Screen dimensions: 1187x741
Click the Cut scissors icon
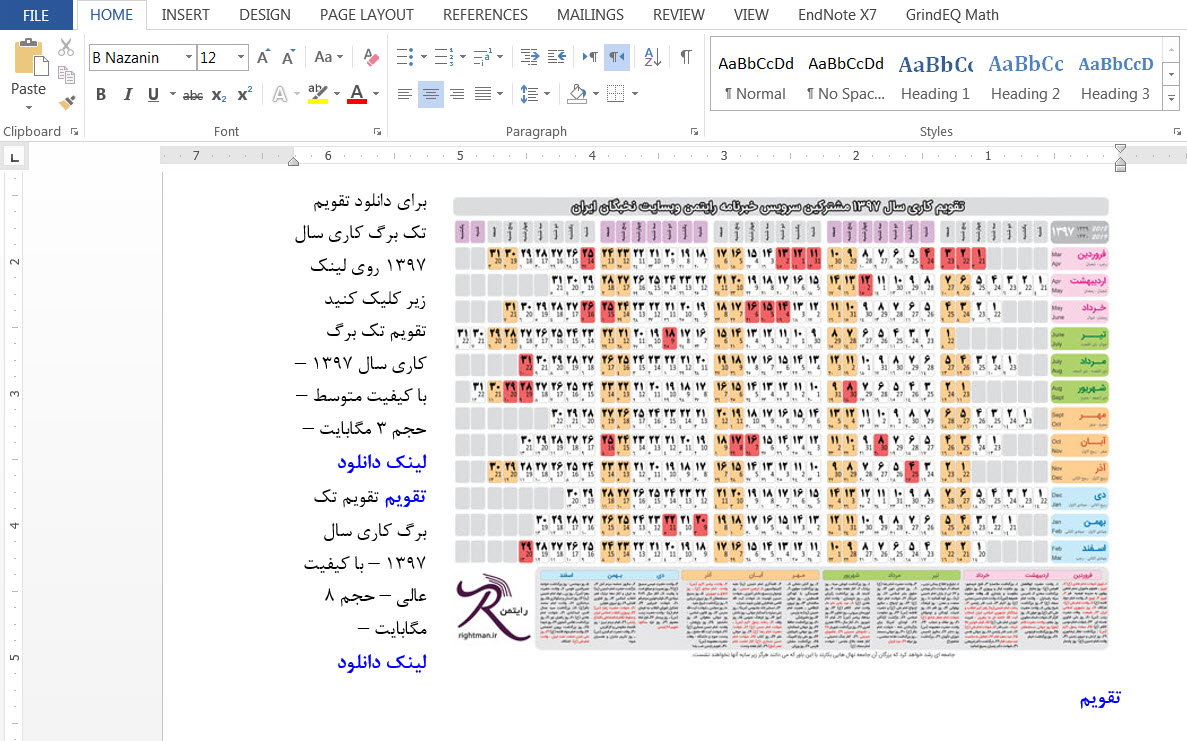click(66, 47)
